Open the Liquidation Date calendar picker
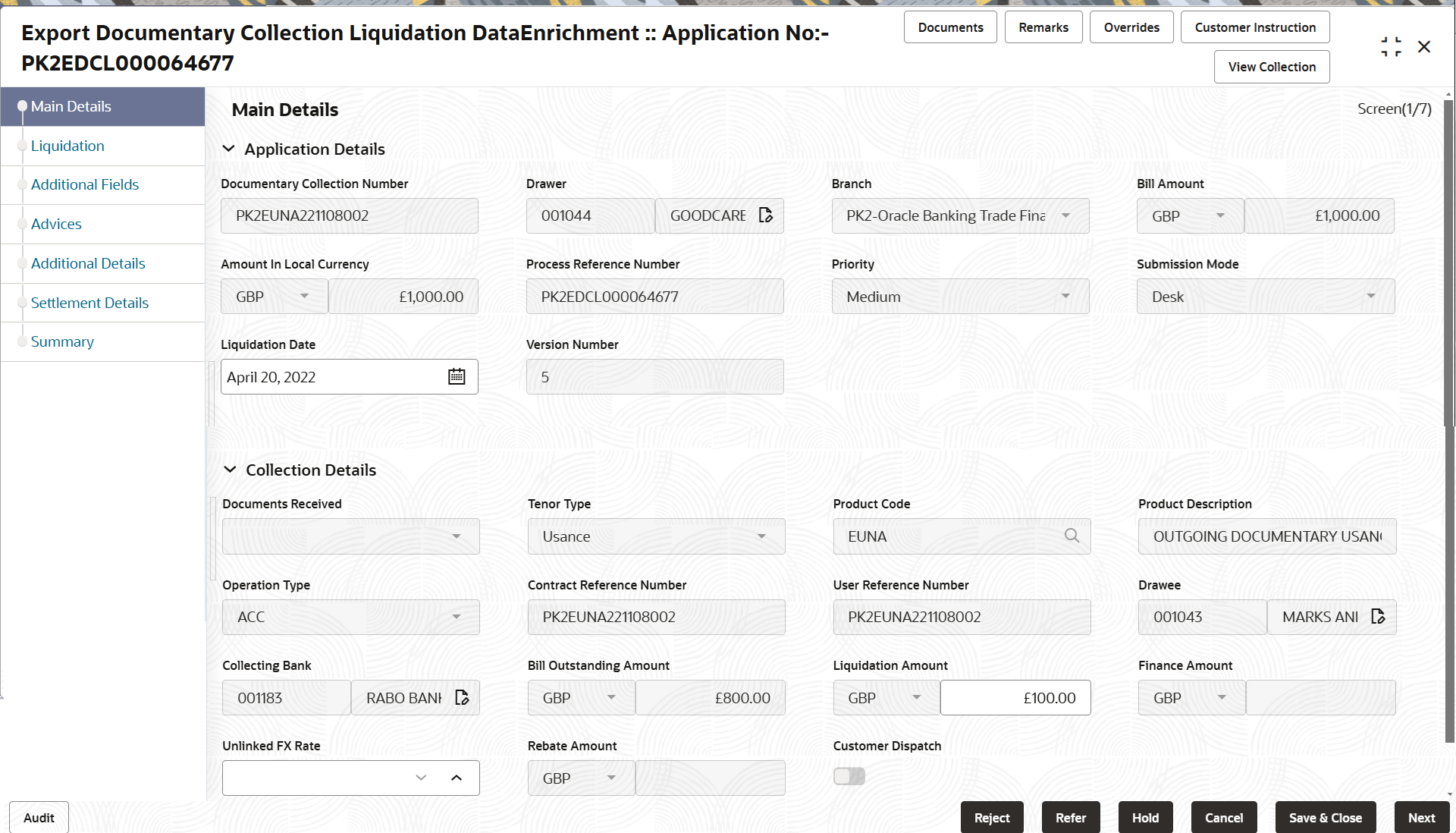Viewport: 1456px width, 833px height. pyautogui.click(x=457, y=377)
